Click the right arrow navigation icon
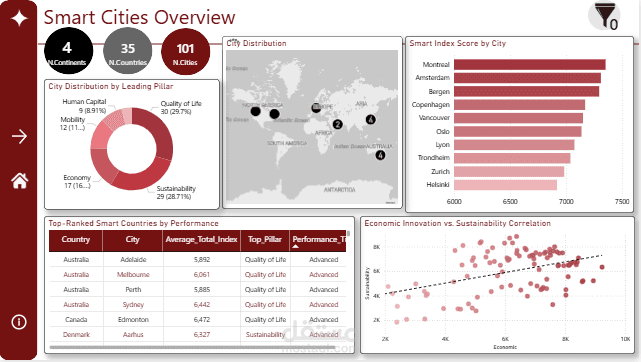 (x=19, y=136)
